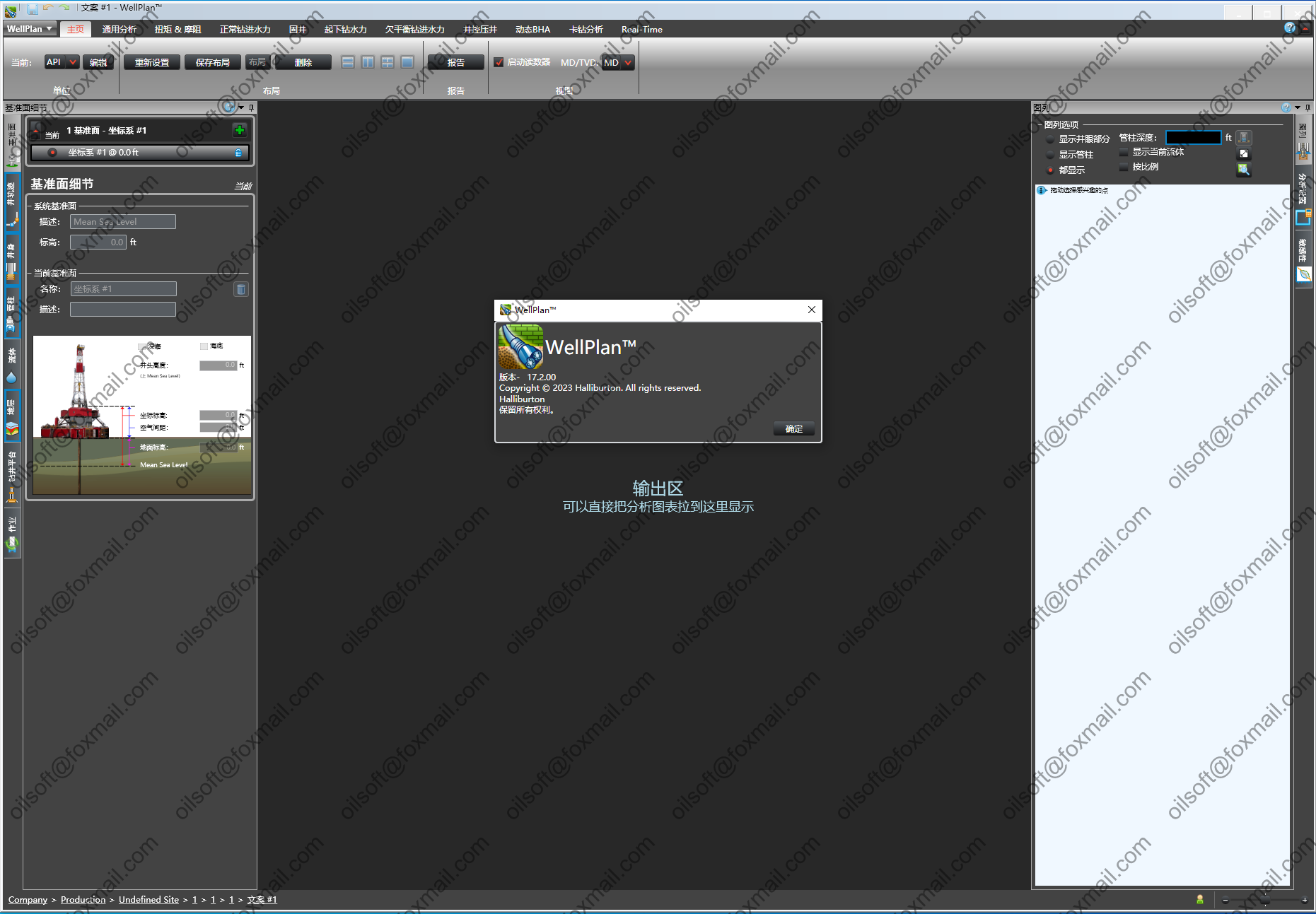Click zoom-out minus in status bar
The width and height of the screenshot is (1316, 914).
point(1225,900)
